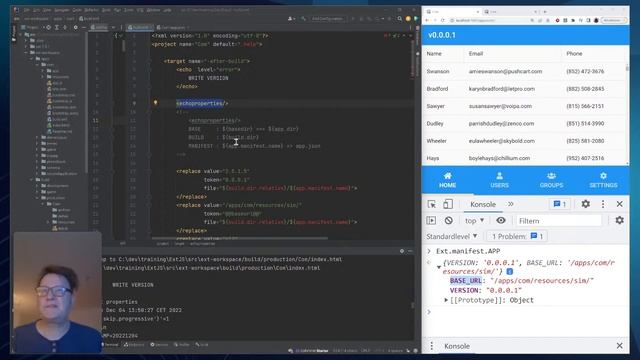
Task: Click the WRITE VERSION line in terminal output
Action: pyautogui.click(x=133, y=285)
